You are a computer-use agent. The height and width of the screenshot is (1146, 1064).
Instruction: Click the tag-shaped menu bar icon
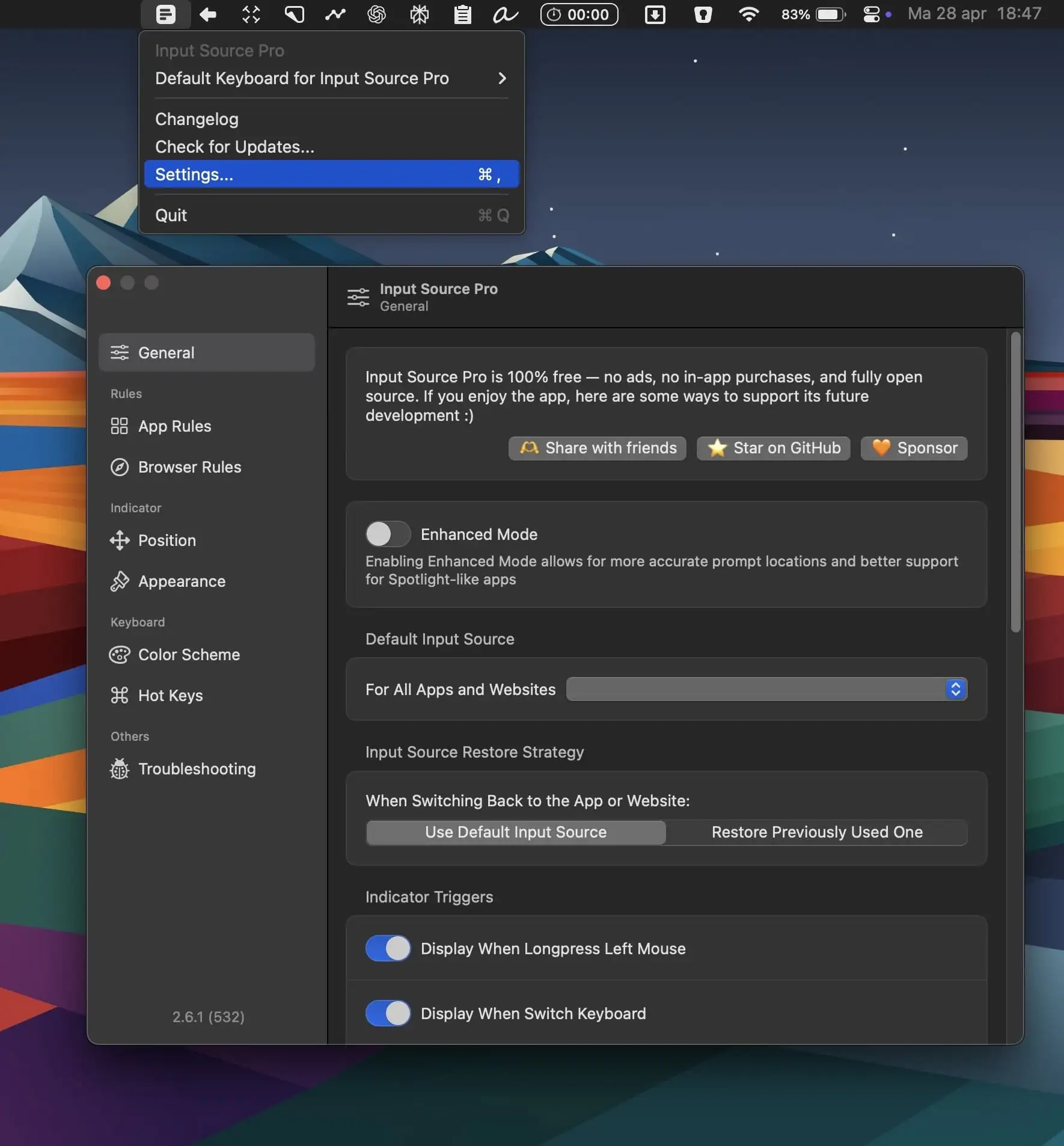coord(294,14)
